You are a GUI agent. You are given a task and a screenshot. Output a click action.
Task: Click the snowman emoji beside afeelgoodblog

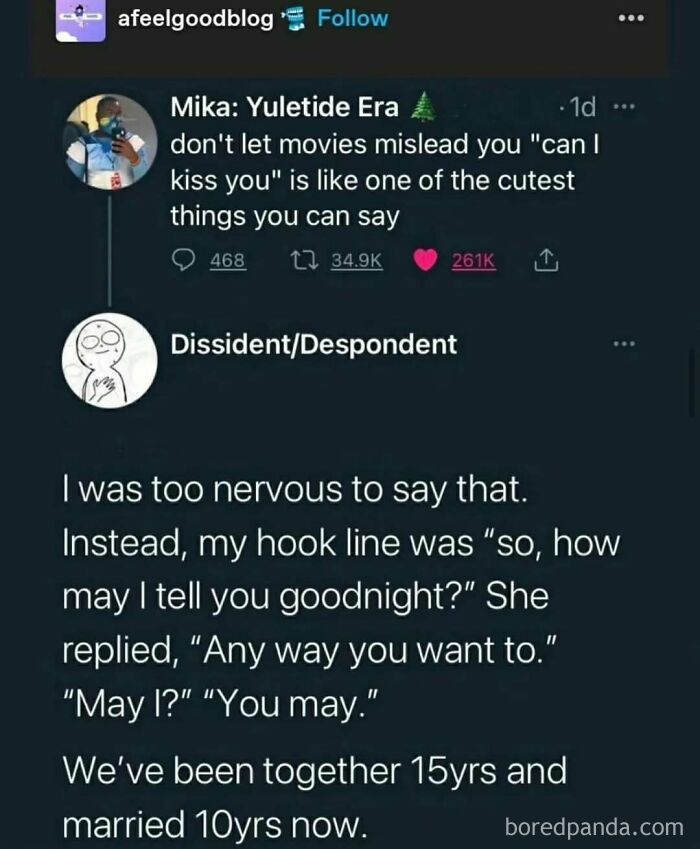tap(293, 17)
